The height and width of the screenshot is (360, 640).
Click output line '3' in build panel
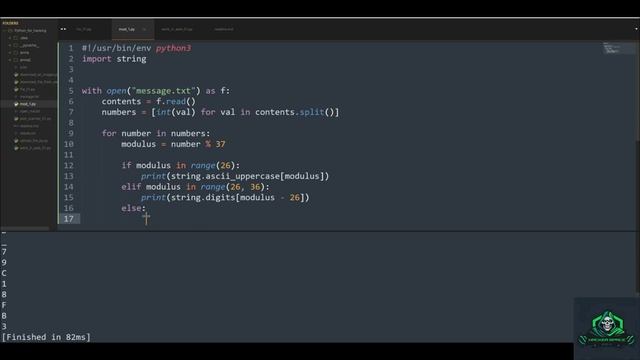4,326
